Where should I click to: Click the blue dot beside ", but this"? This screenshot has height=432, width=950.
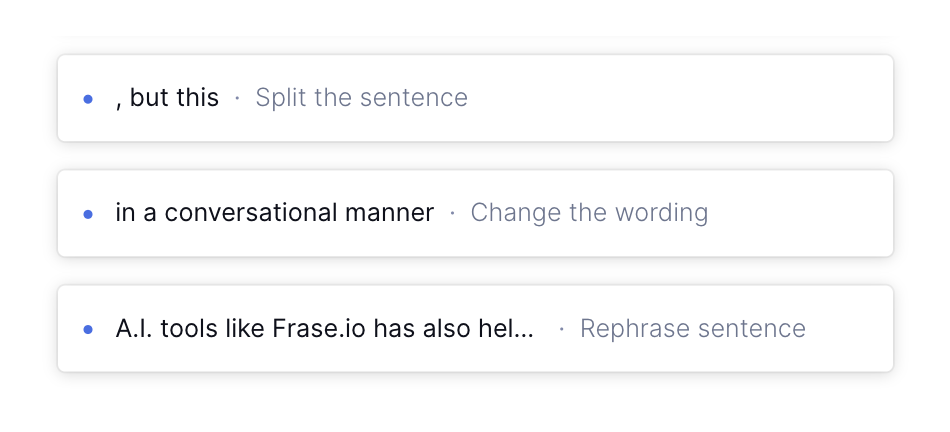88,99
